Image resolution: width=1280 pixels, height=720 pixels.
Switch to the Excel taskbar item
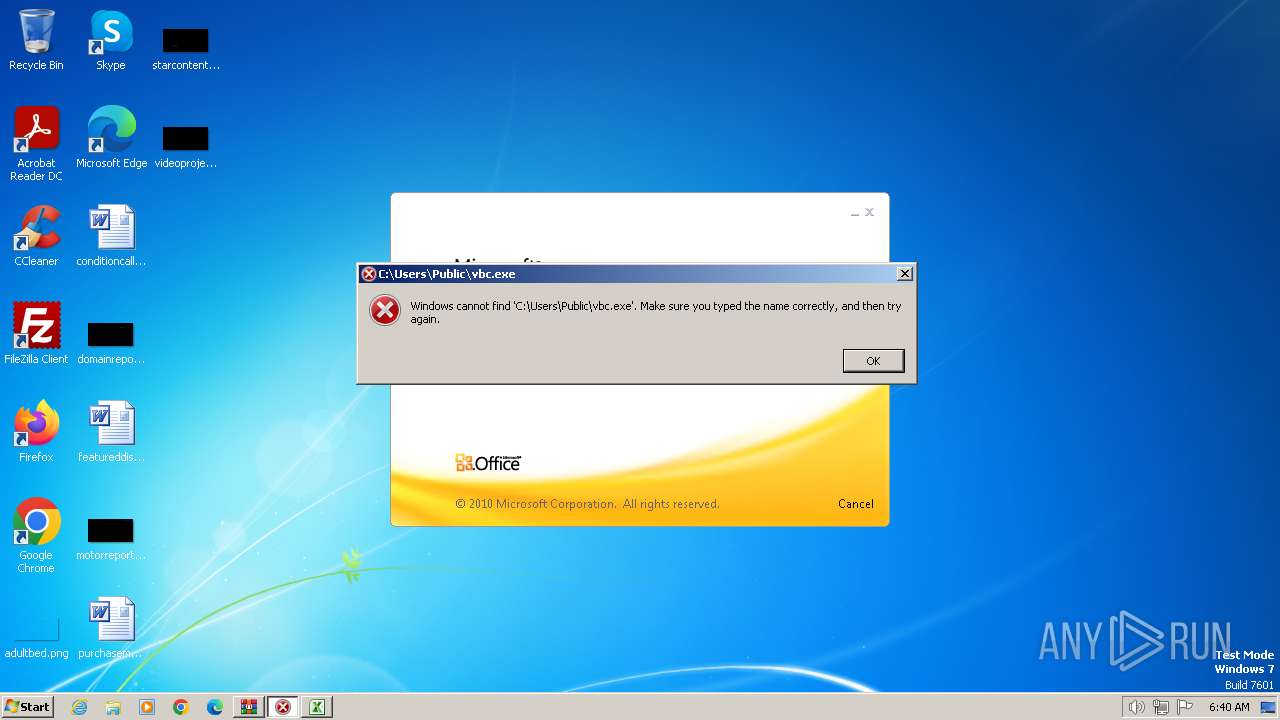coord(317,707)
